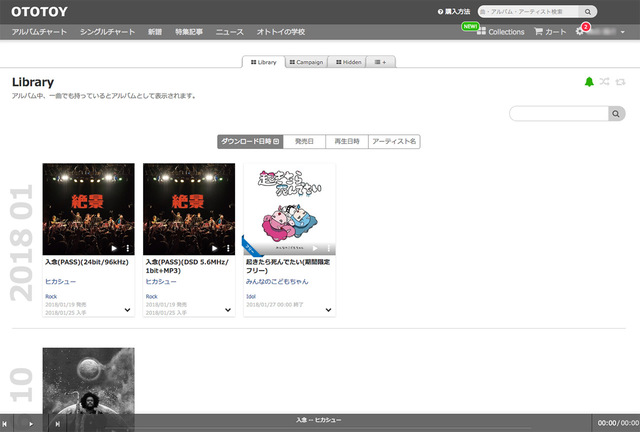Screen dimensions: 640x432
Task: Open Collections from the nav bar
Action: tap(501, 32)
